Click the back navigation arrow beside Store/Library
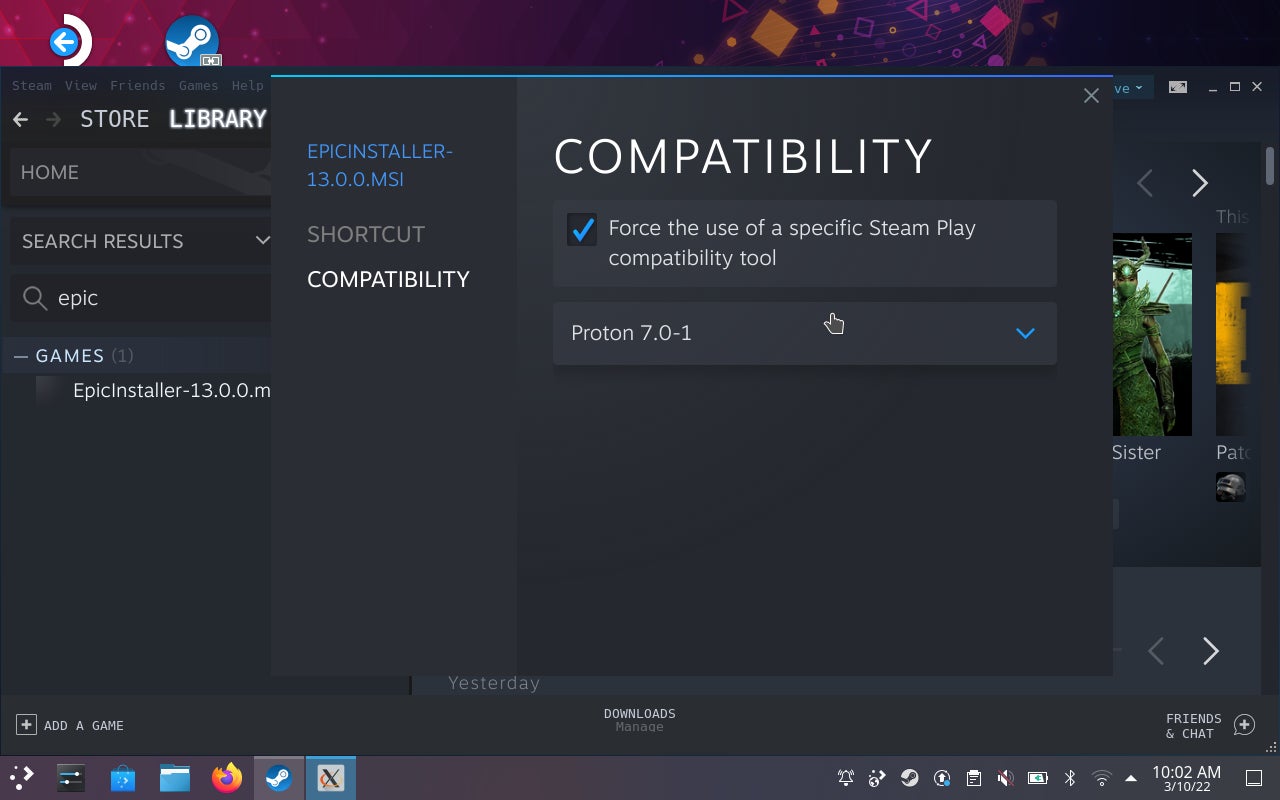 pyautogui.click(x=20, y=119)
